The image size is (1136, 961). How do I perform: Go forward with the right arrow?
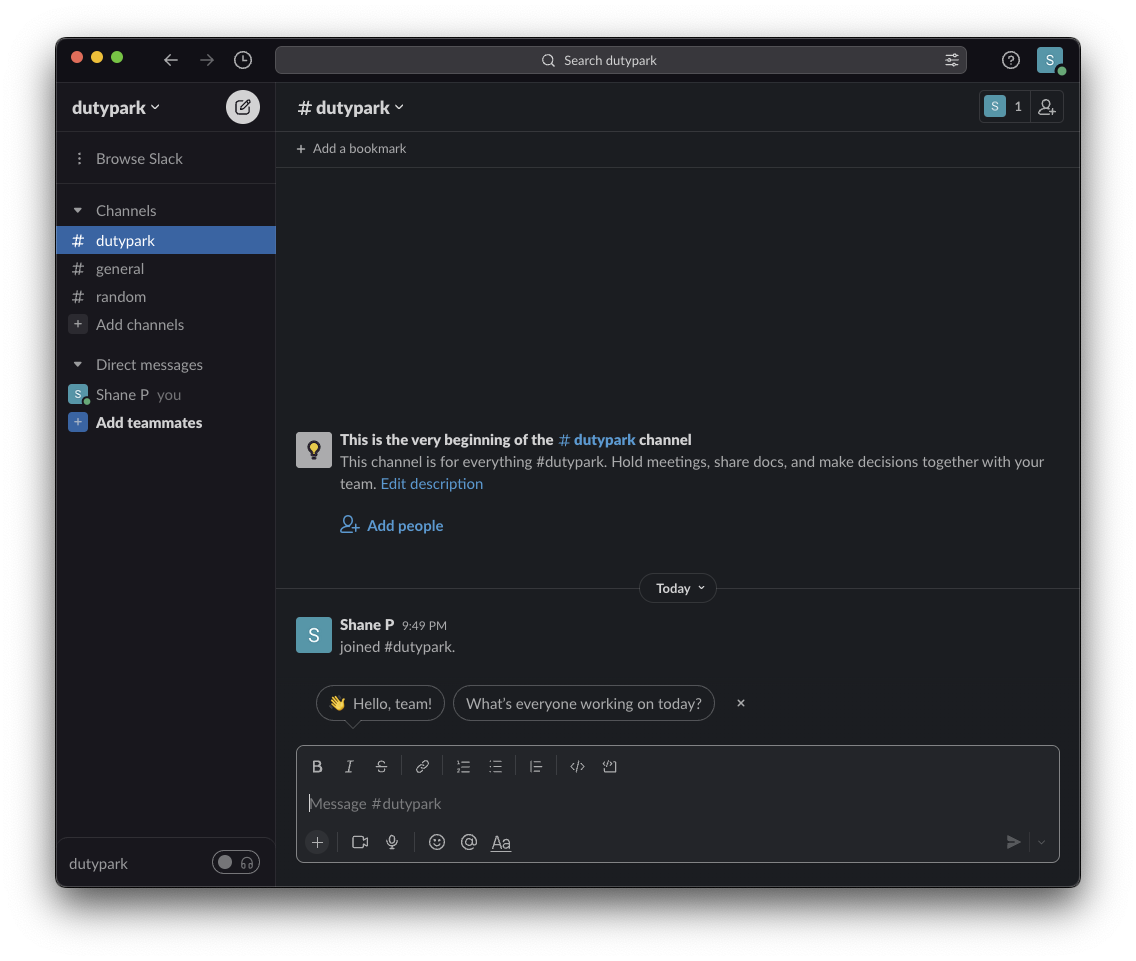[207, 60]
